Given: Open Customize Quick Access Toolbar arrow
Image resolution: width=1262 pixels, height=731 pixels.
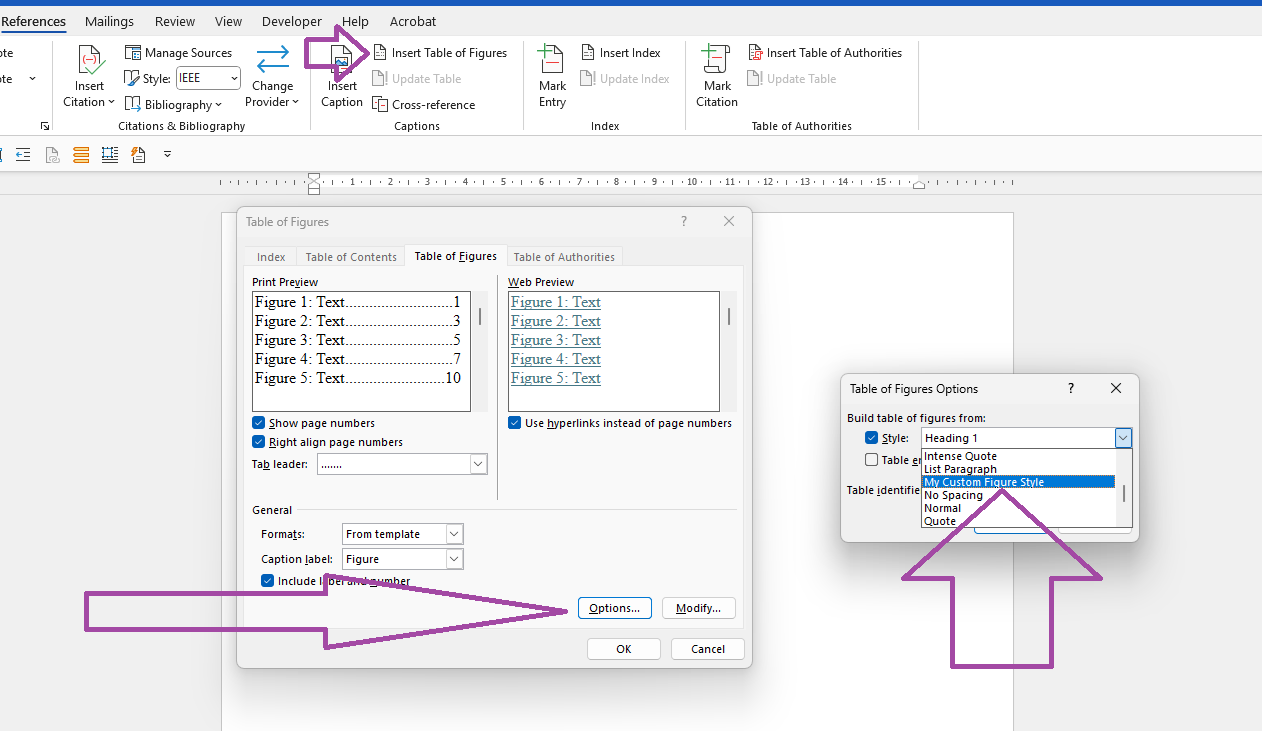Looking at the screenshot, I should click(x=167, y=154).
